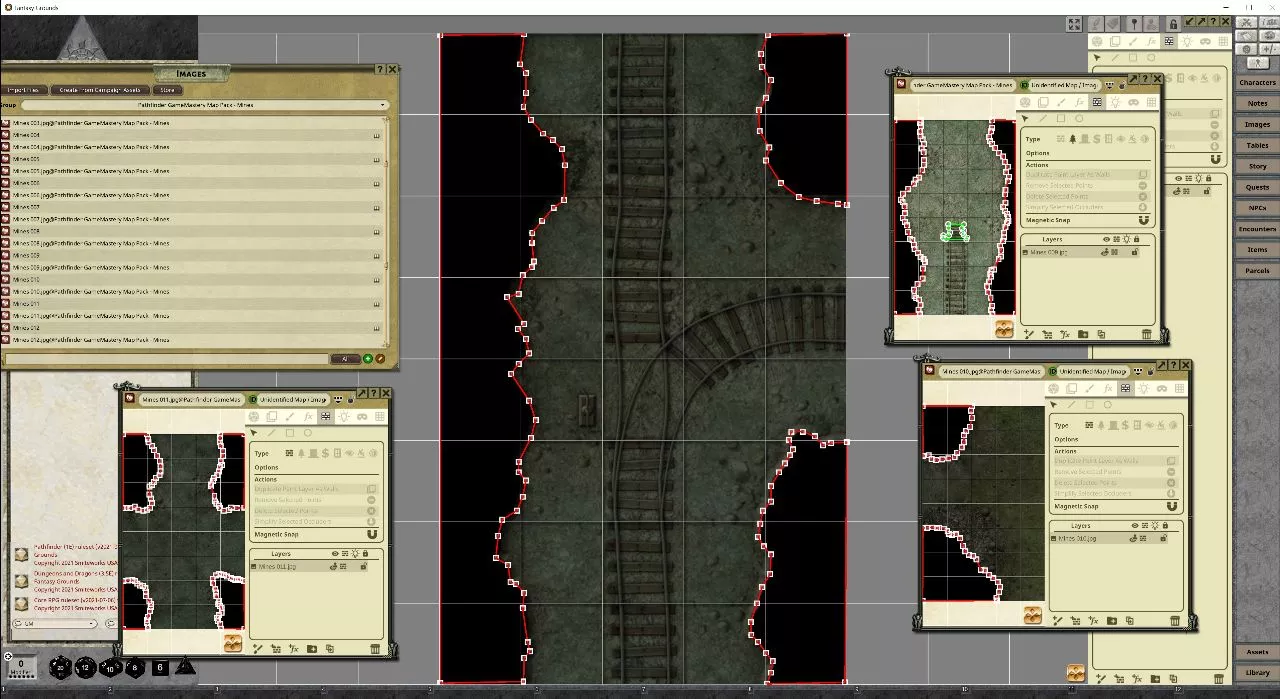Select Mines 010 entry in Images list
1280x699 pixels.
click(193, 280)
